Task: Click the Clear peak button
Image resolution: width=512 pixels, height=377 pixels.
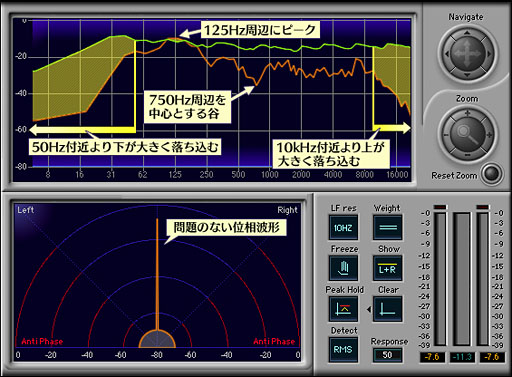Action: pyautogui.click(x=387, y=309)
